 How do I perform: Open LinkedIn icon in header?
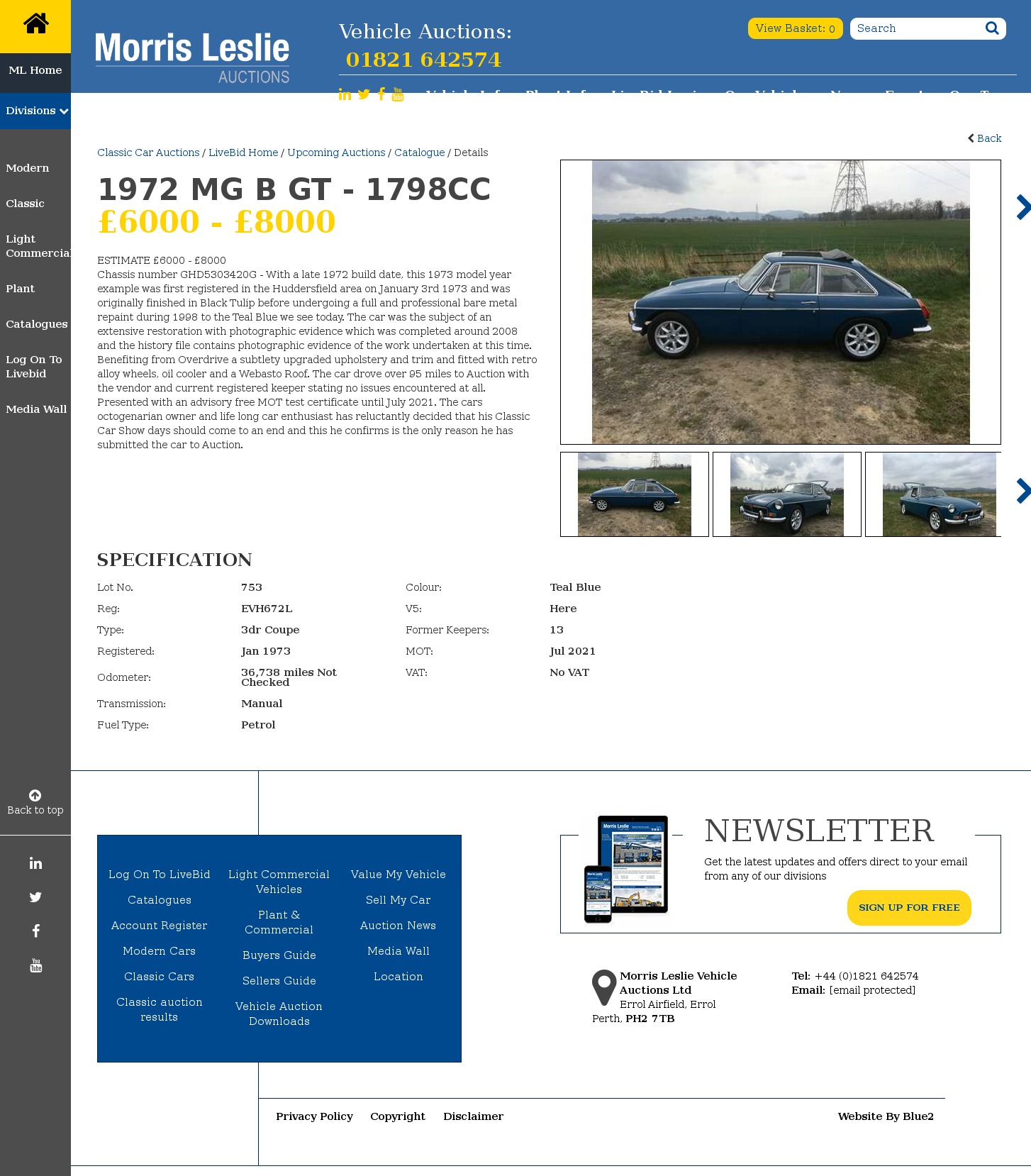click(x=345, y=94)
